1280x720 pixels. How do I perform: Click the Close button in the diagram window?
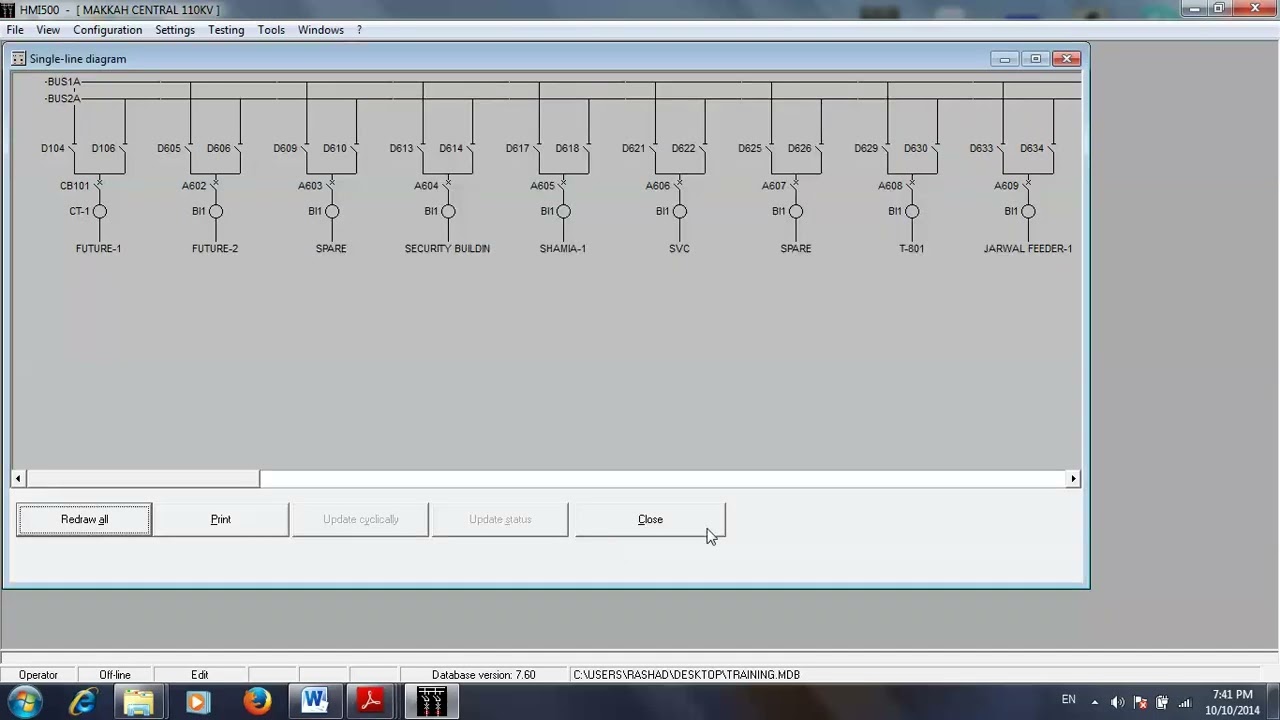650,519
